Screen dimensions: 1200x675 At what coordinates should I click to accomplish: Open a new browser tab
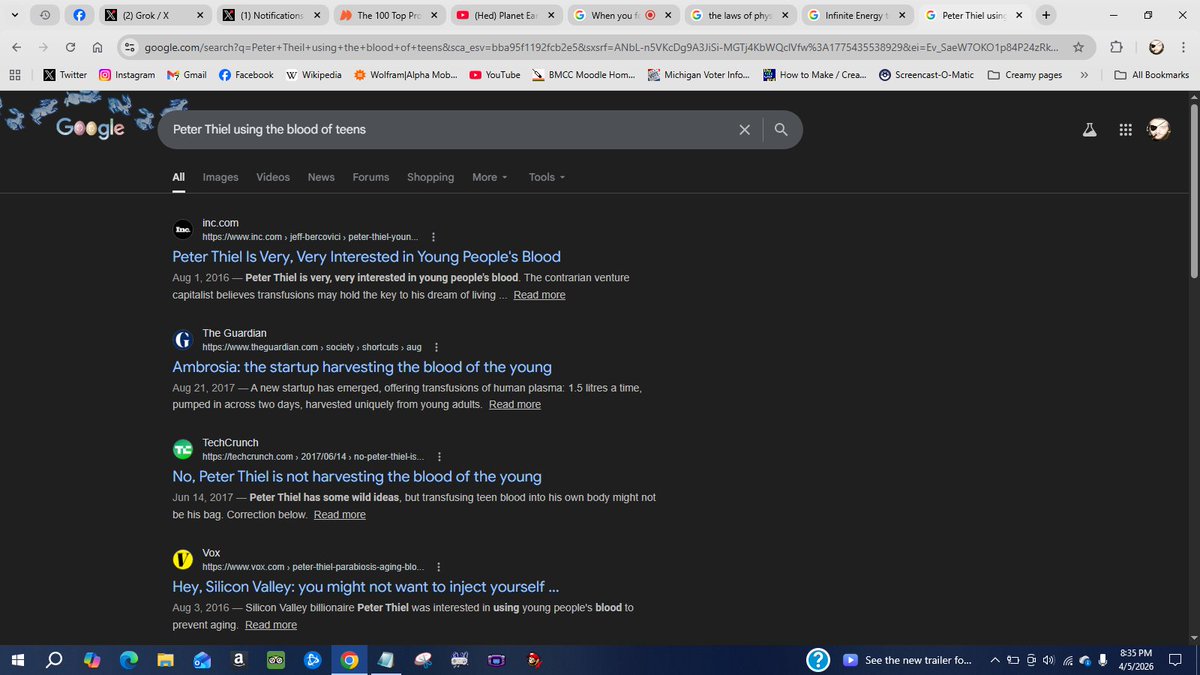pos(1045,15)
